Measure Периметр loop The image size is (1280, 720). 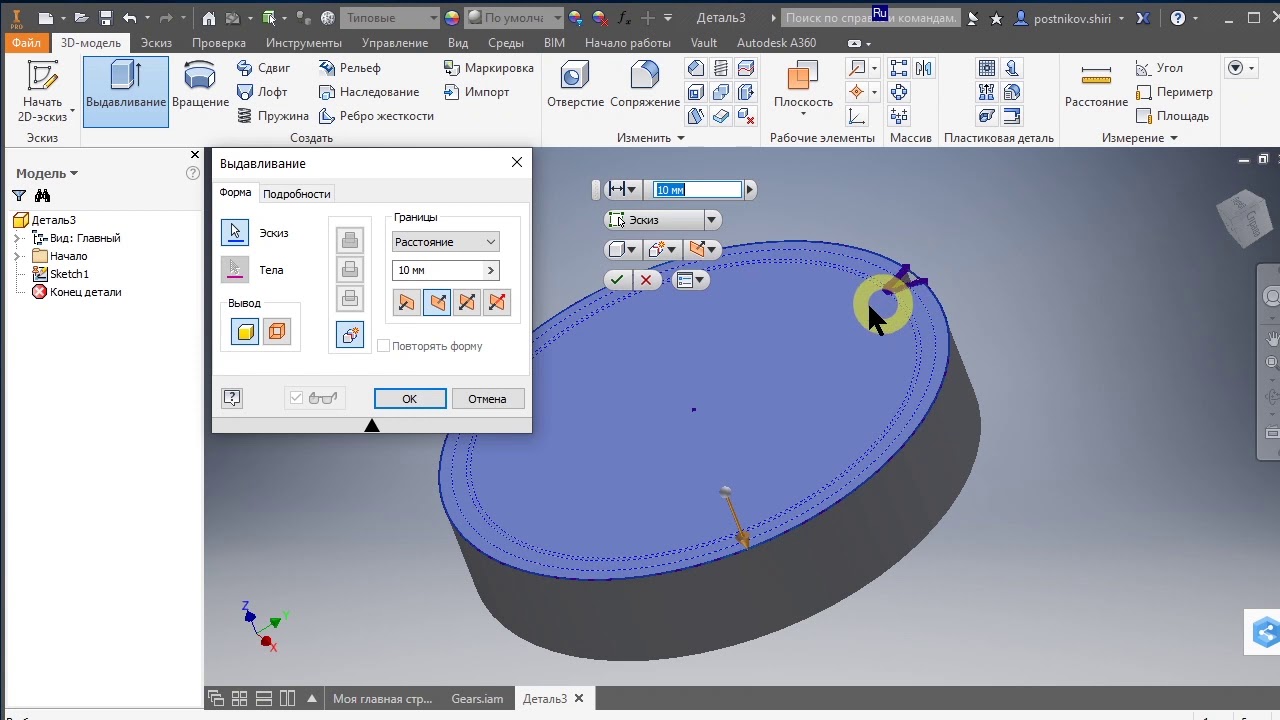1174,92
